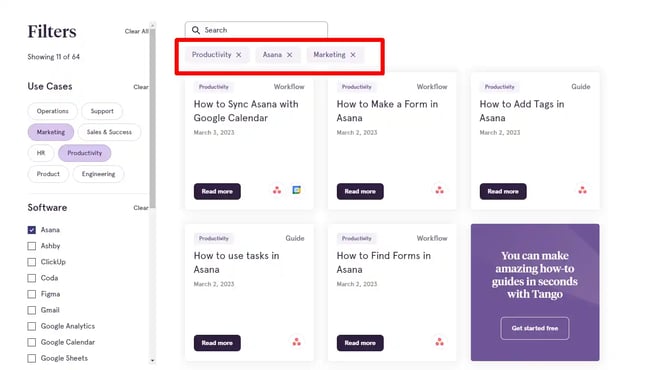Check the Figma software checkbox
Viewport: 650px width, 370px height.
pyautogui.click(x=32, y=294)
